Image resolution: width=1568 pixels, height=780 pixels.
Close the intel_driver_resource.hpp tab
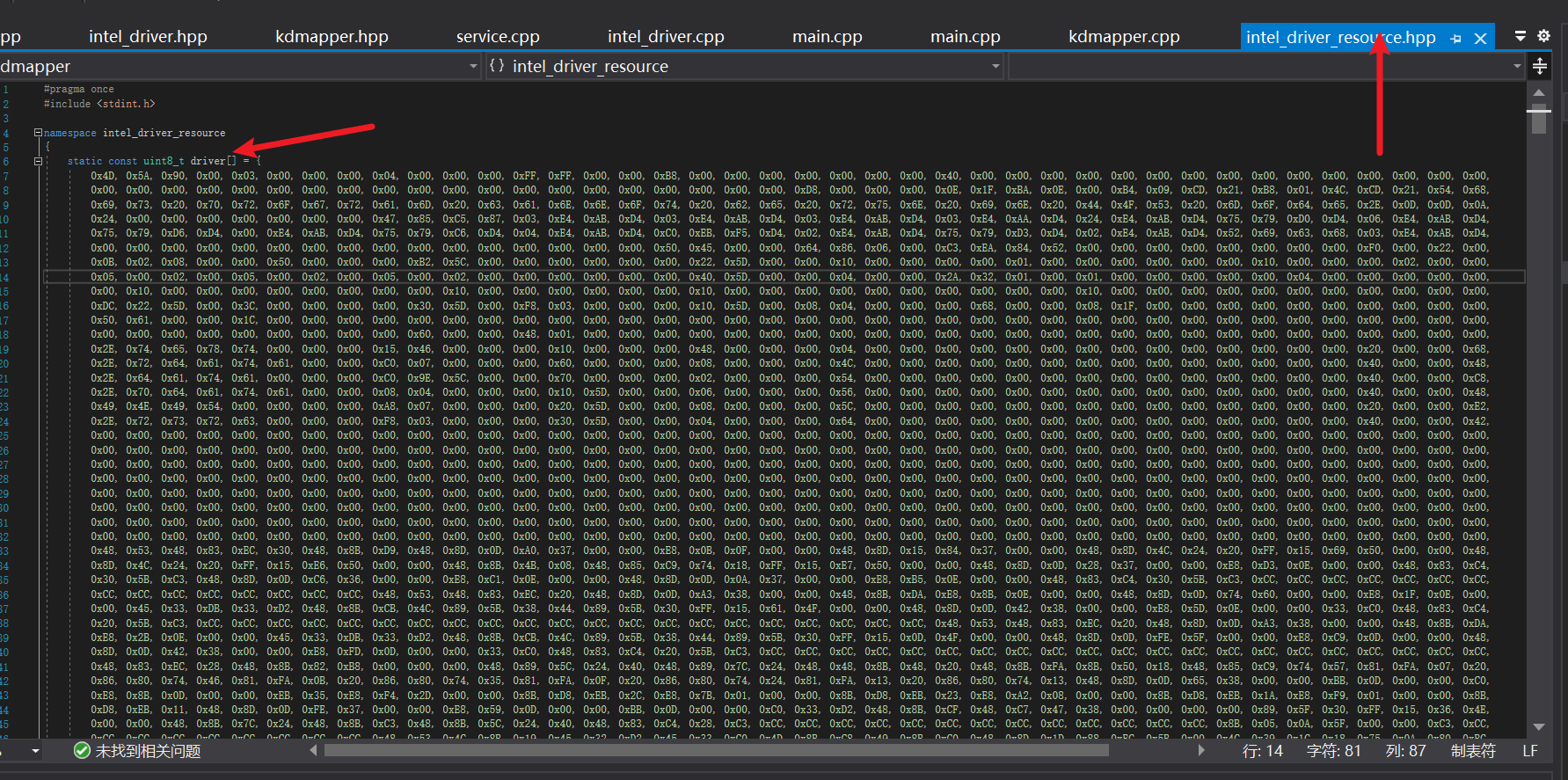pyautogui.click(x=1480, y=39)
